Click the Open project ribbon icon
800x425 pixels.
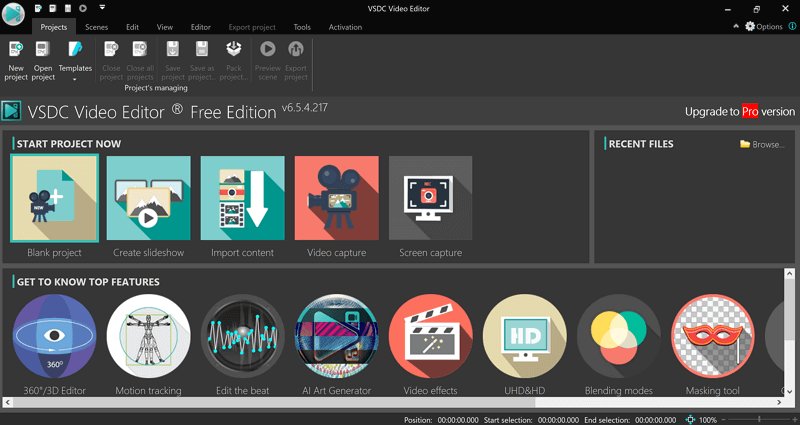tap(42, 49)
